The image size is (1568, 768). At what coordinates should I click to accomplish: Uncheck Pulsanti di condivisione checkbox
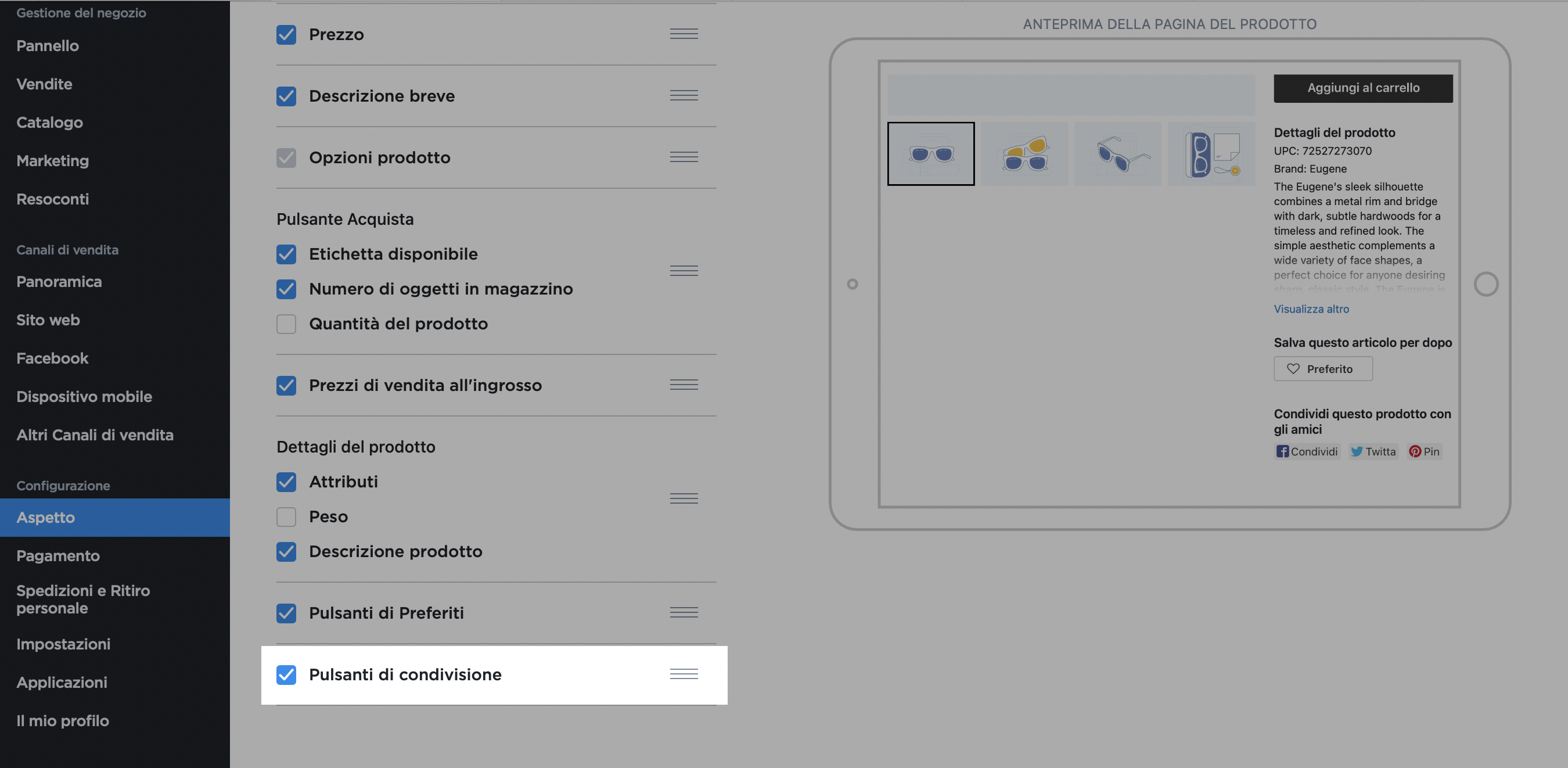coord(286,674)
